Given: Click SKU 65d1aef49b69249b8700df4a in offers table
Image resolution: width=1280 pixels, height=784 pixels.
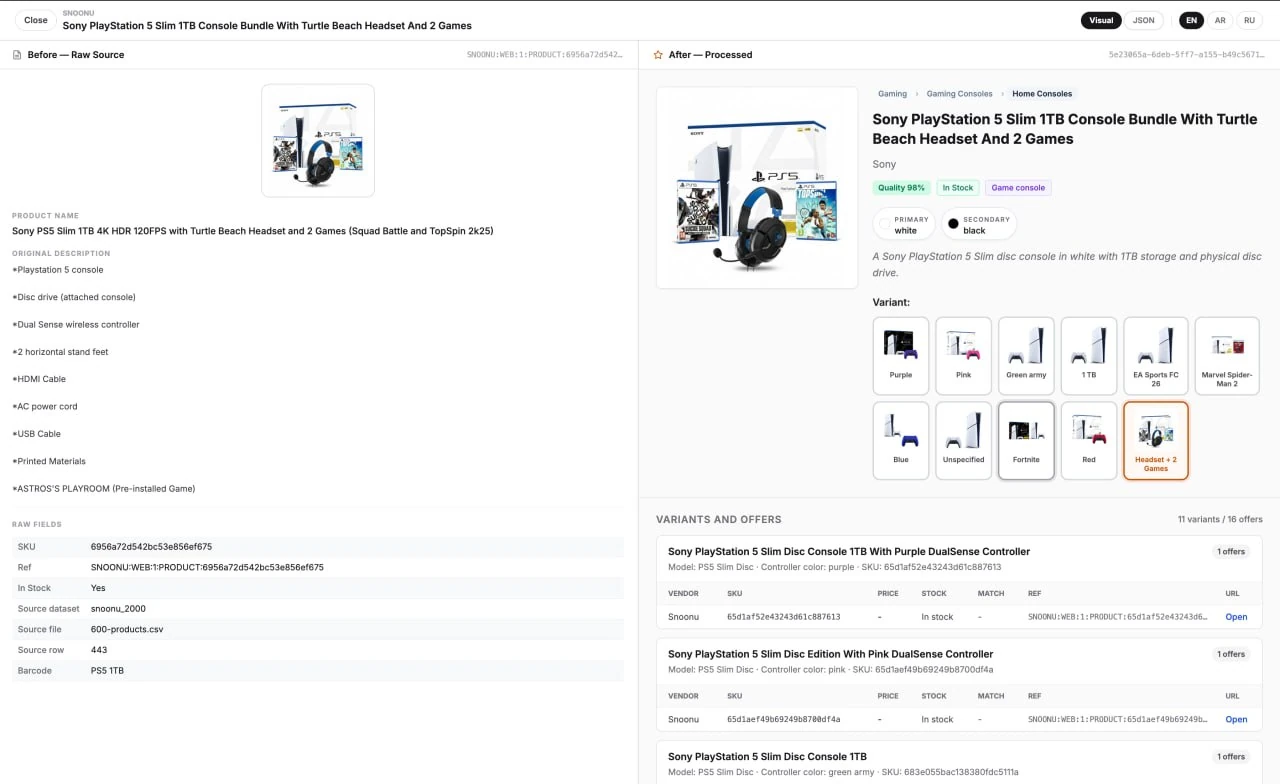Looking at the screenshot, I should [x=783, y=719].
